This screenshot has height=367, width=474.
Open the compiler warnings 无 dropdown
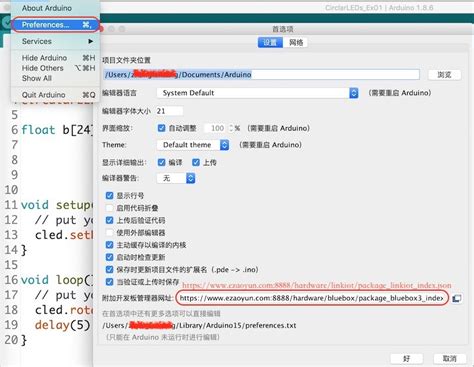point(176,178)
